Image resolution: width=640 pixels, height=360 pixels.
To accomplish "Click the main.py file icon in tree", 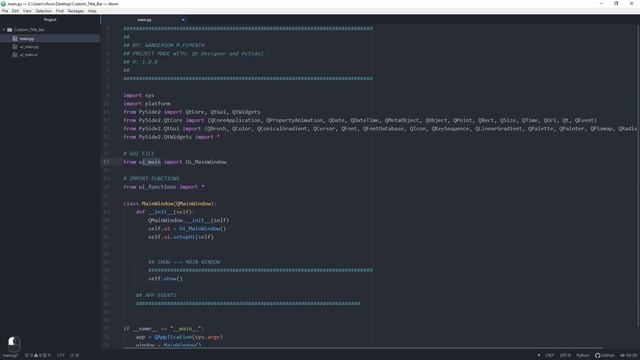I will point(15,38).
